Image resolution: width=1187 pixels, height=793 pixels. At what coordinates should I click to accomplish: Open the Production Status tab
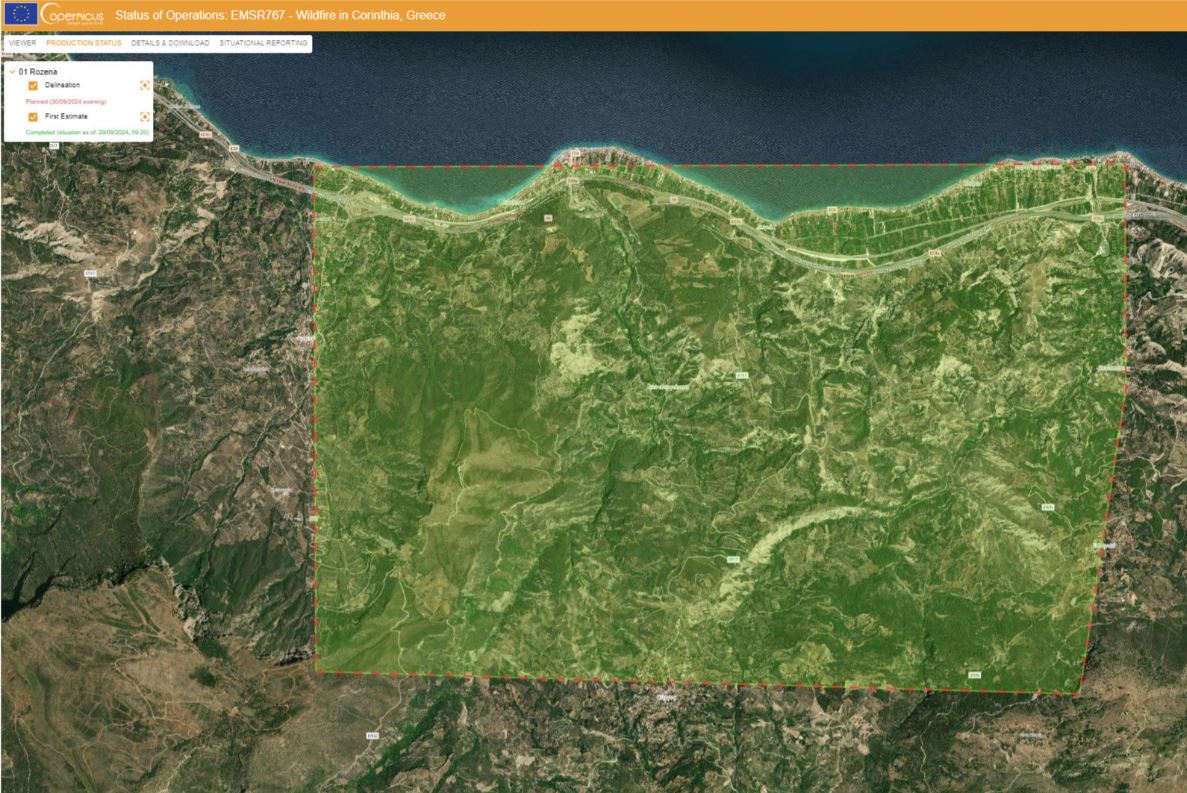coord(84,43)
